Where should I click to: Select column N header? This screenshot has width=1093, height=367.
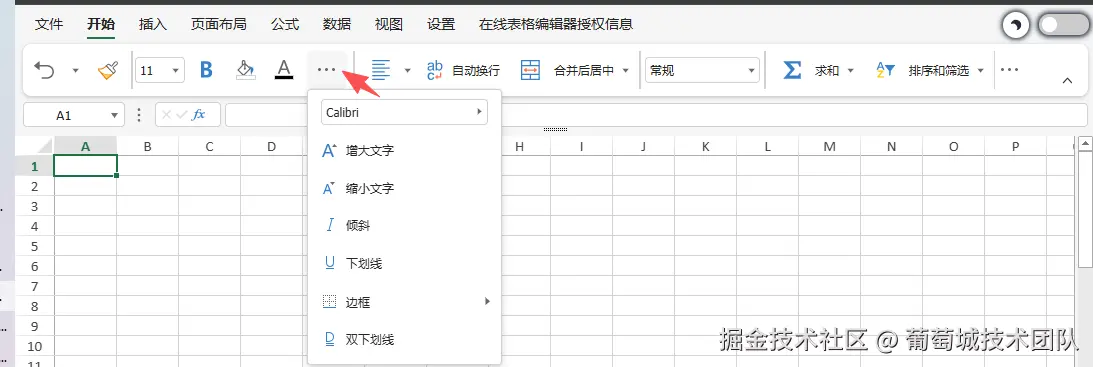[892, 146]
